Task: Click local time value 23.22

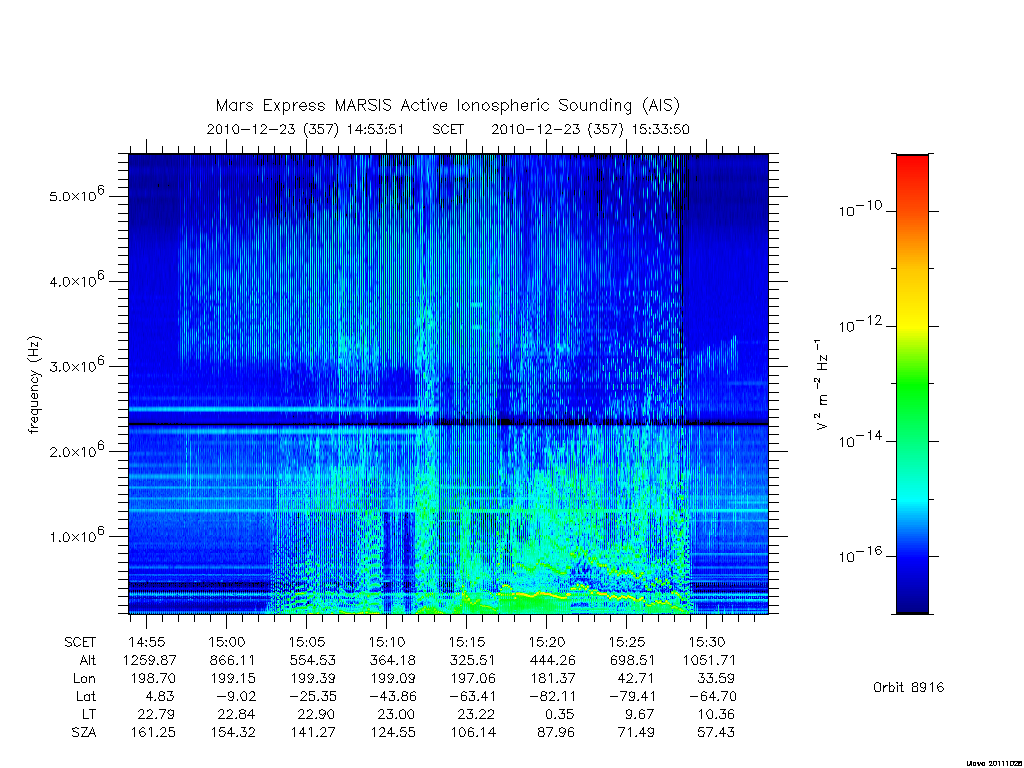Action: (x=476, y=714)
